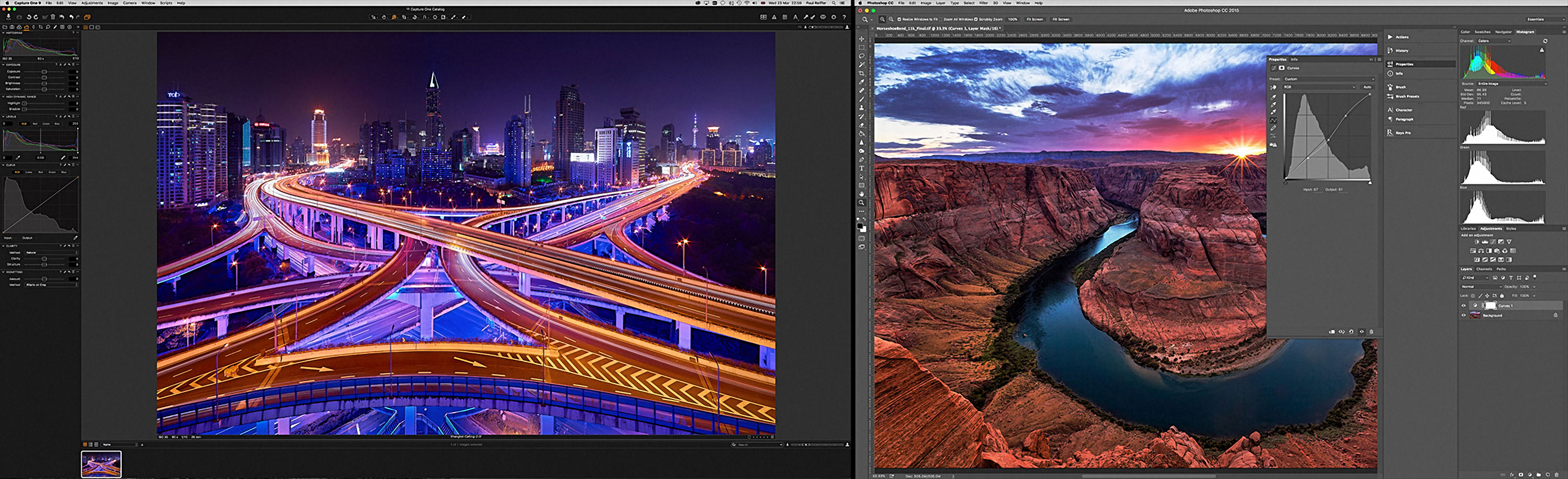The width and height of the screenshot is (1568, 479).
Task: Hide the Curves 1 layer
Action: point(1463,306)
